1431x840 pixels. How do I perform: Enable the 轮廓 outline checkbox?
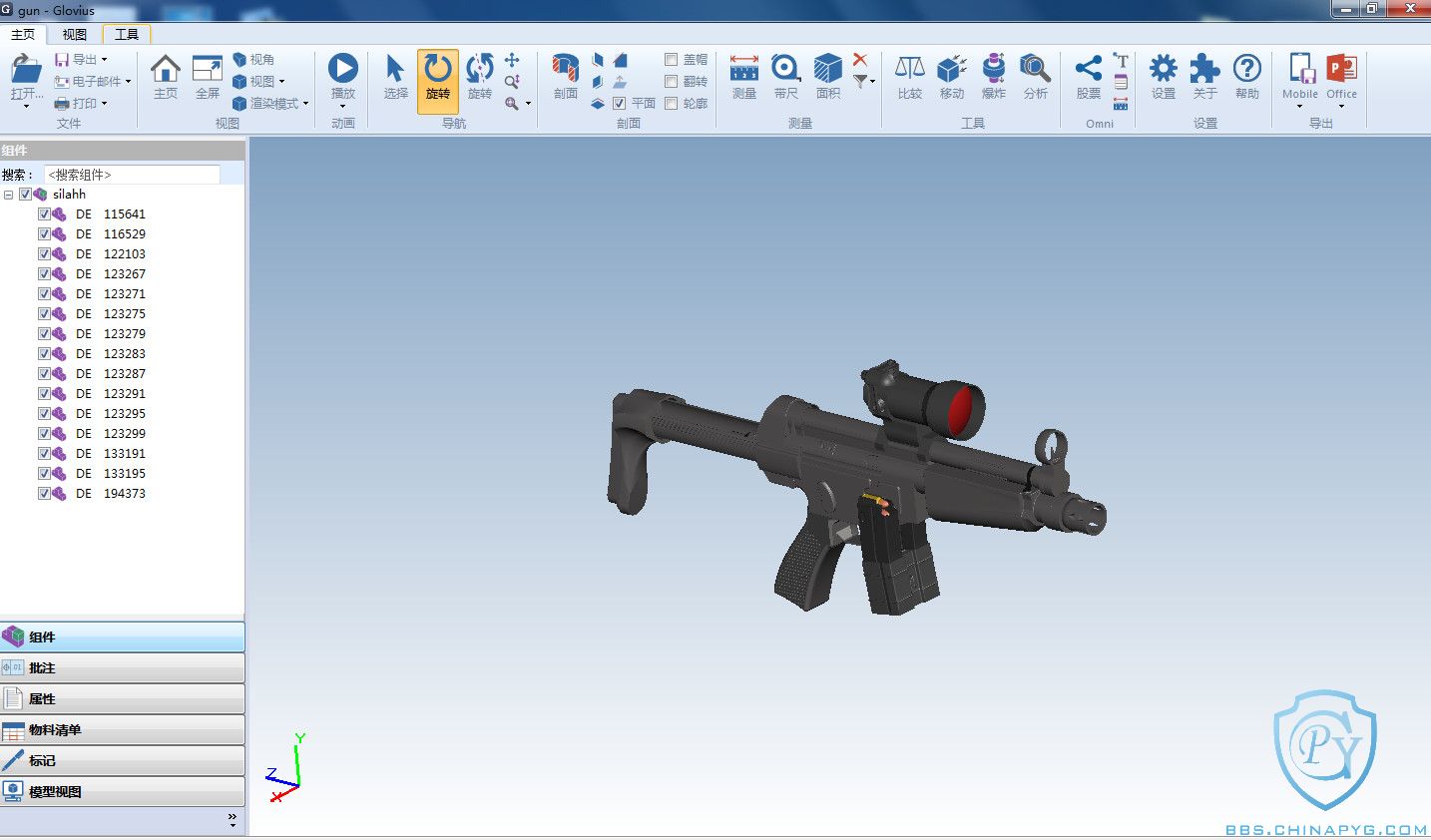[672, 104]
